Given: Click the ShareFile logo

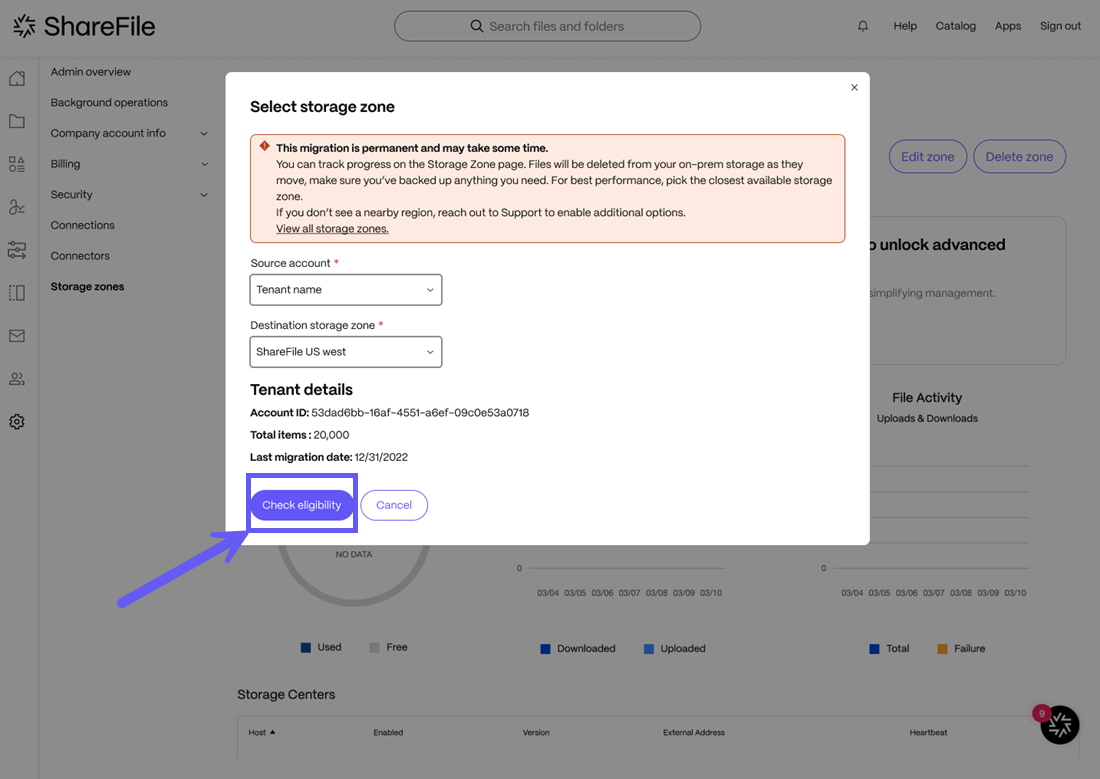Looking at the screenshot, I should tap(84, 26).
